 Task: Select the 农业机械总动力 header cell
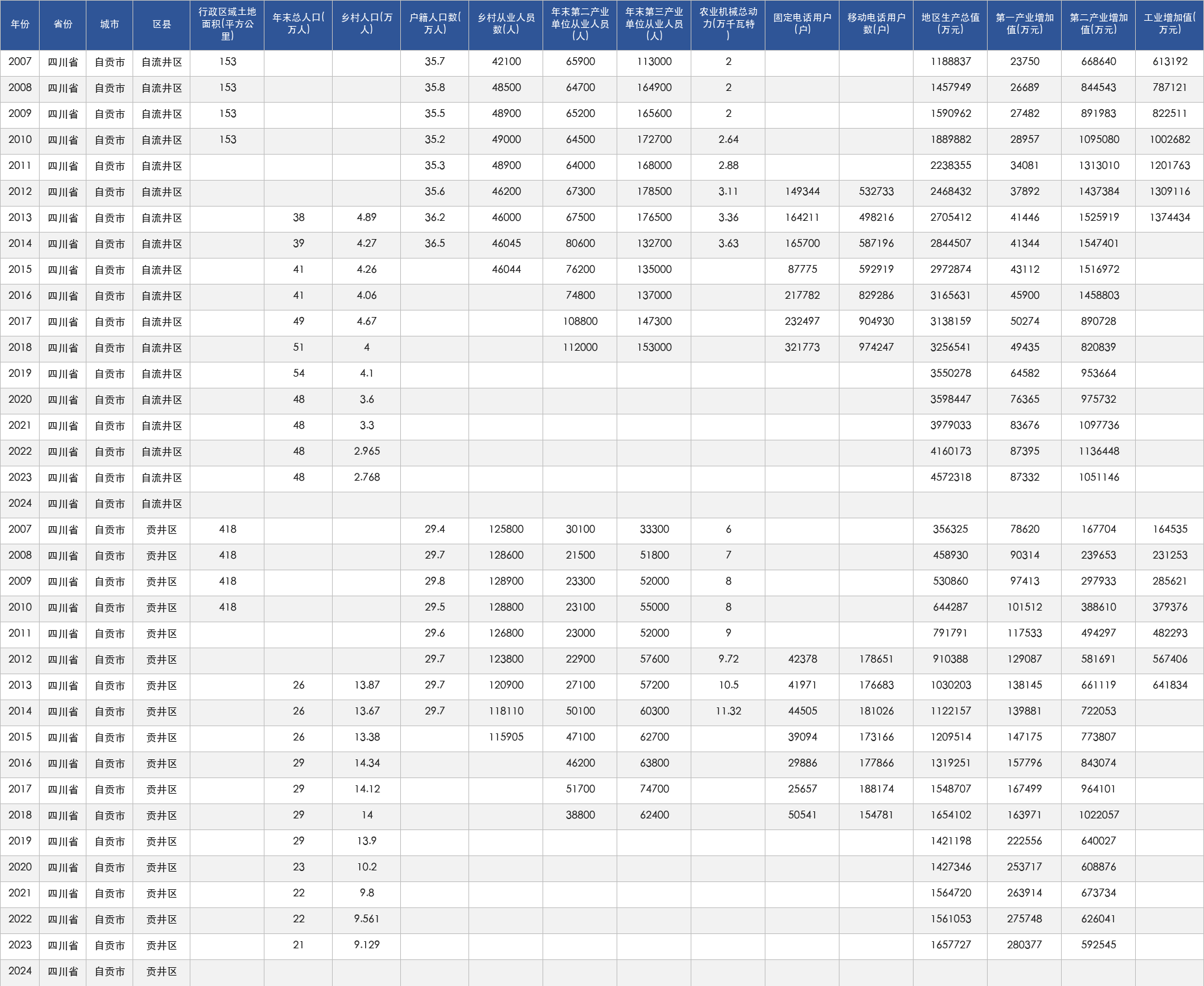click(728, 25)
